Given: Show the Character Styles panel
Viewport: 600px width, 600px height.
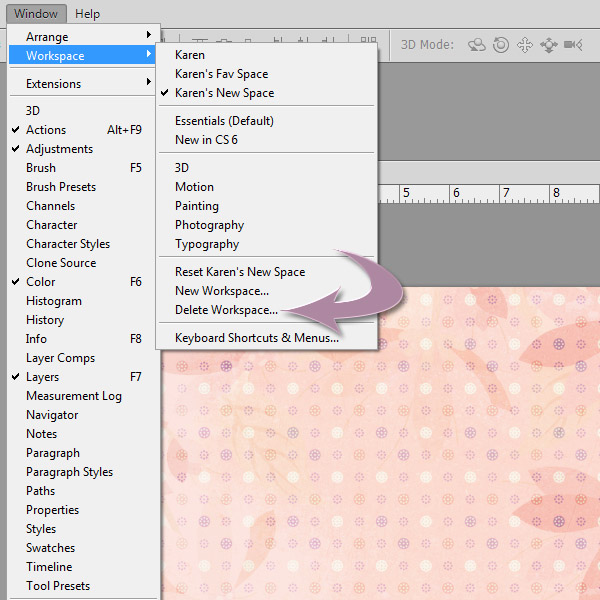Looking at the screenshot, I should click(81, 244).
